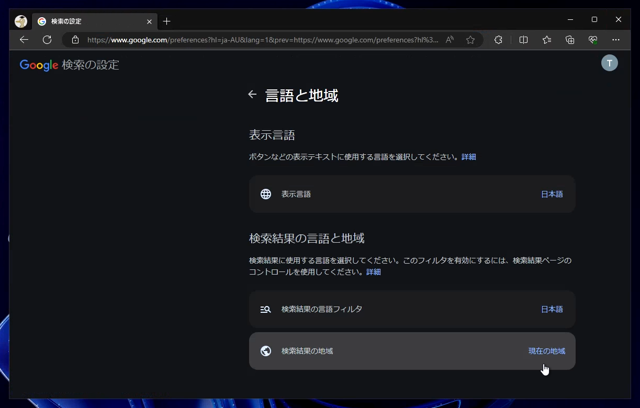Screen dimensions: 640x408
Task: Open 詳細 link under 表示言語 description
Action: pos(469,157)
